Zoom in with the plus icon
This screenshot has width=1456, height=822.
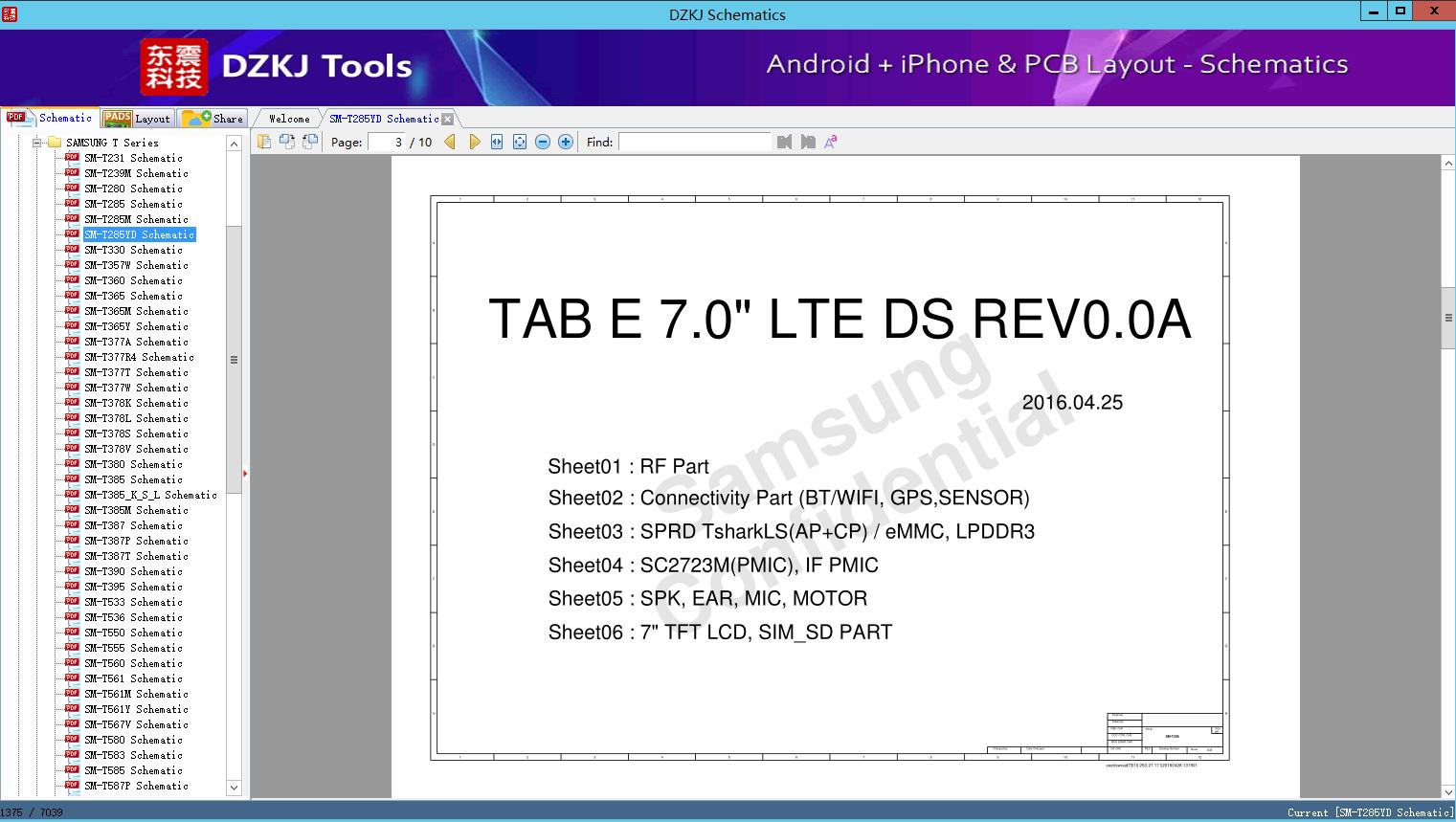[x=566, y=142]
